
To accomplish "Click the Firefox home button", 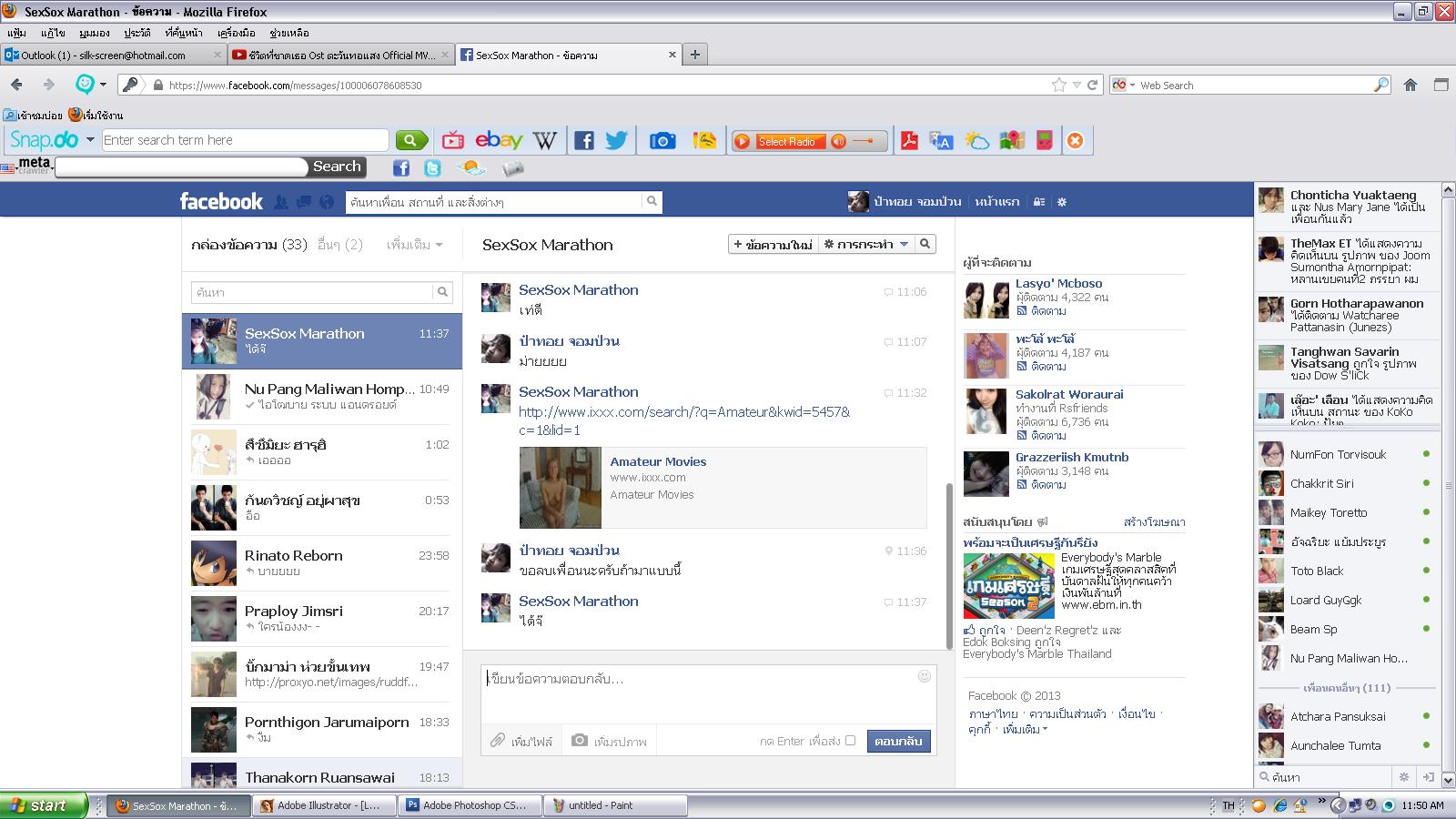I will pyautogui.click(x=1410, y=85).
